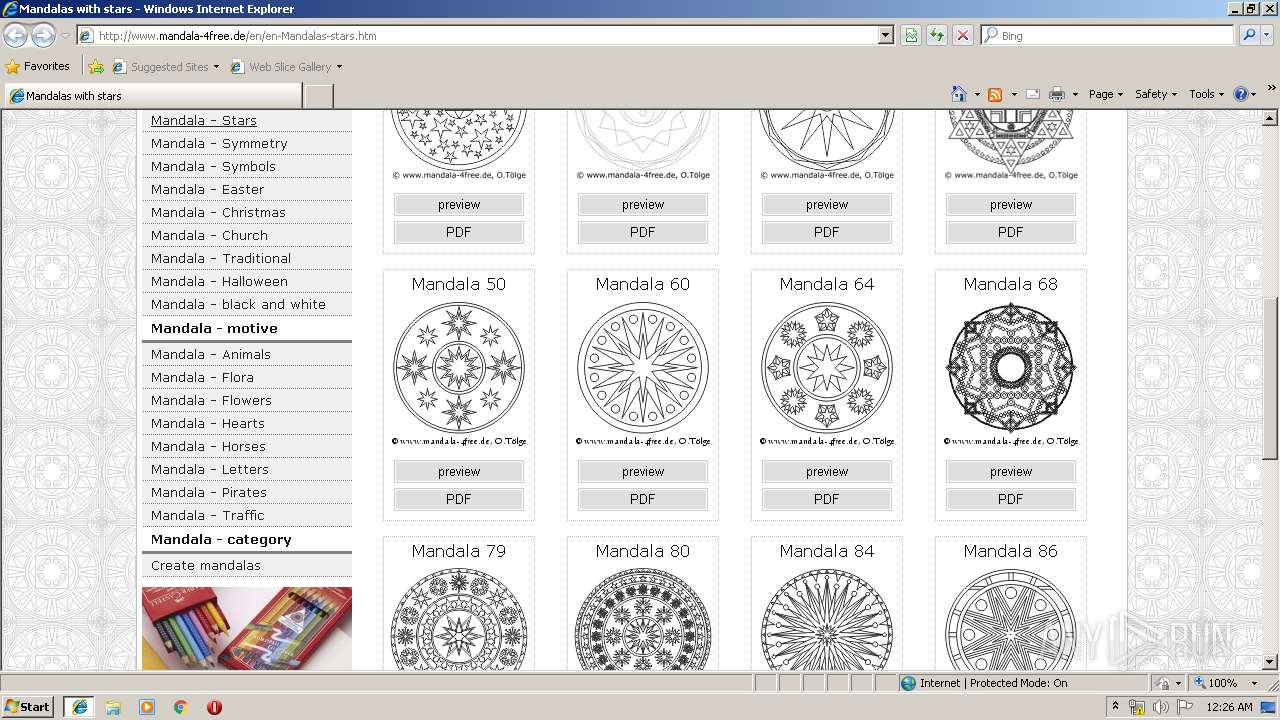Viewport: 1280px width, 720px height.
Task: Open the Tools menu dropdown
Action: (x=1207, y=94)
